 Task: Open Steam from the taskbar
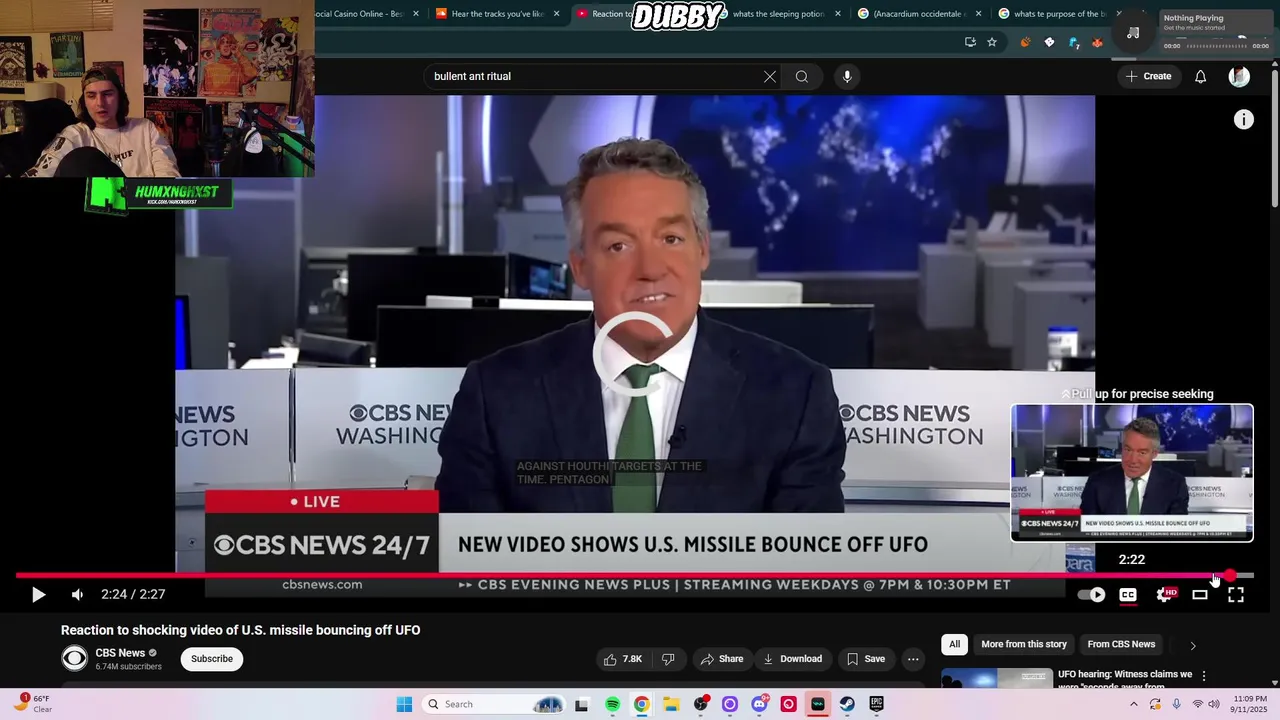coord(847,704)
